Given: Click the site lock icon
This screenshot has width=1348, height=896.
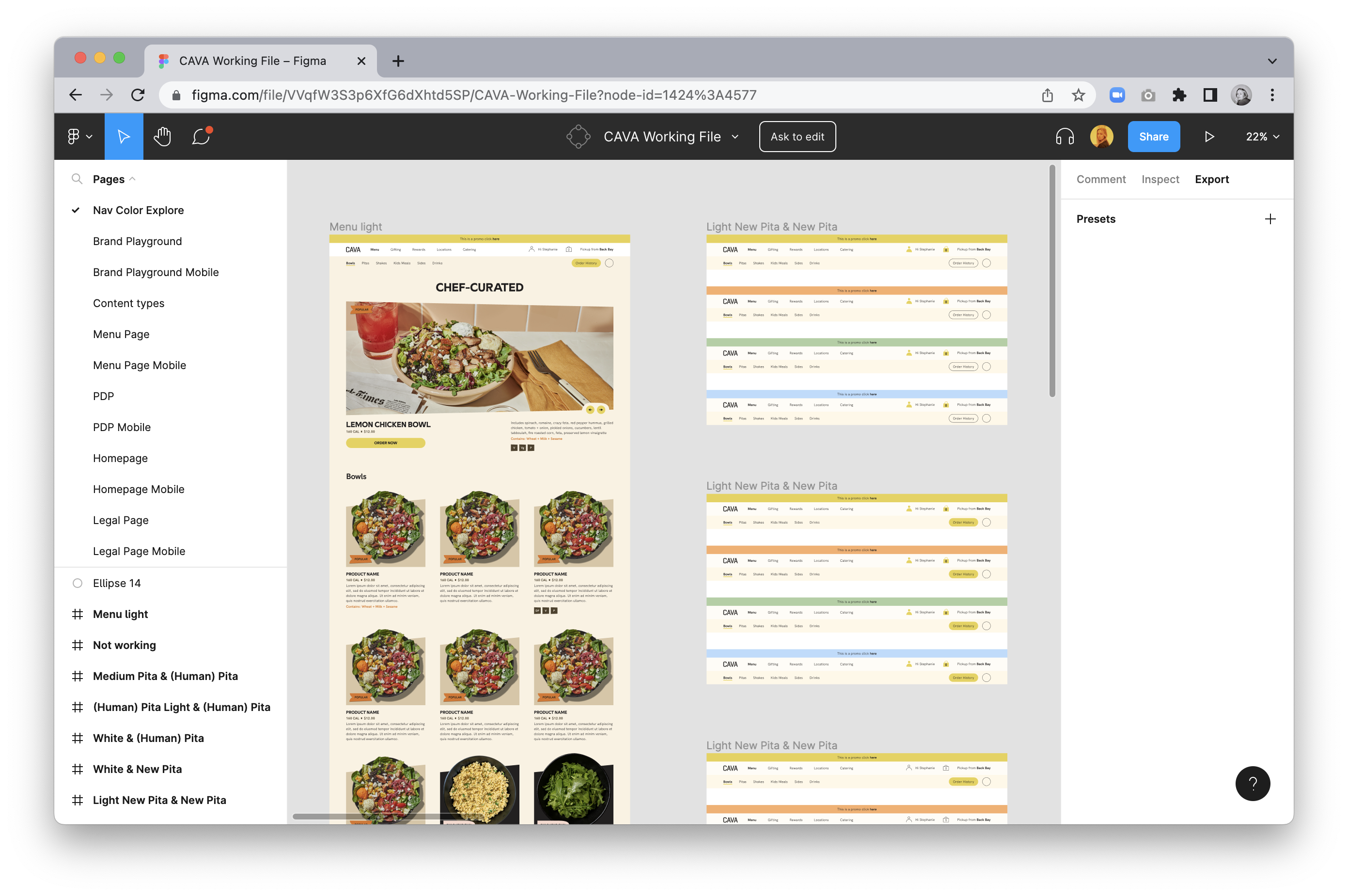Looking at the screenshot, I should (176, 95).
